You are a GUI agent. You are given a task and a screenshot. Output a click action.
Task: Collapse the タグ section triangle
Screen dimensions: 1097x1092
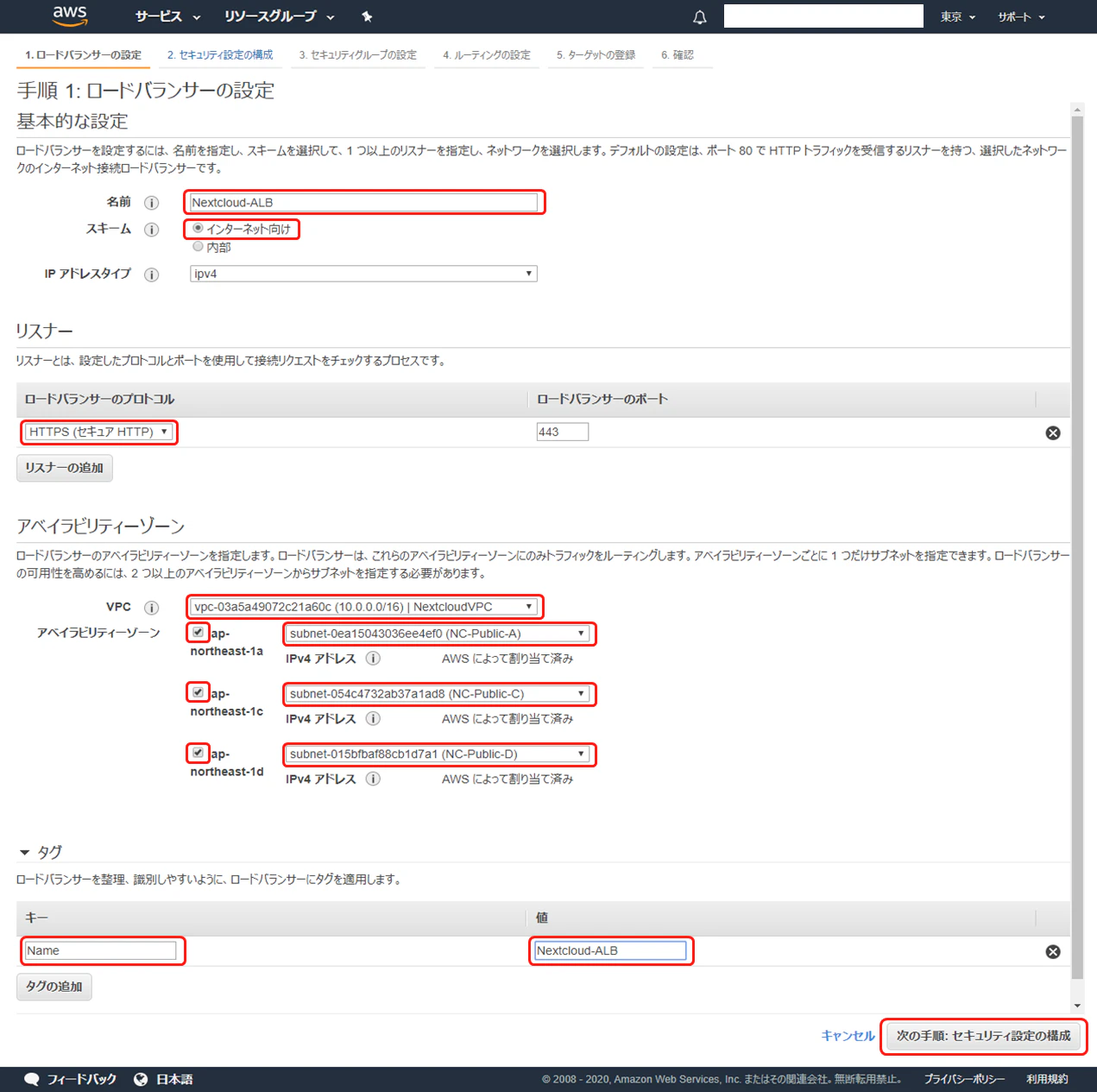pos(24,853)
